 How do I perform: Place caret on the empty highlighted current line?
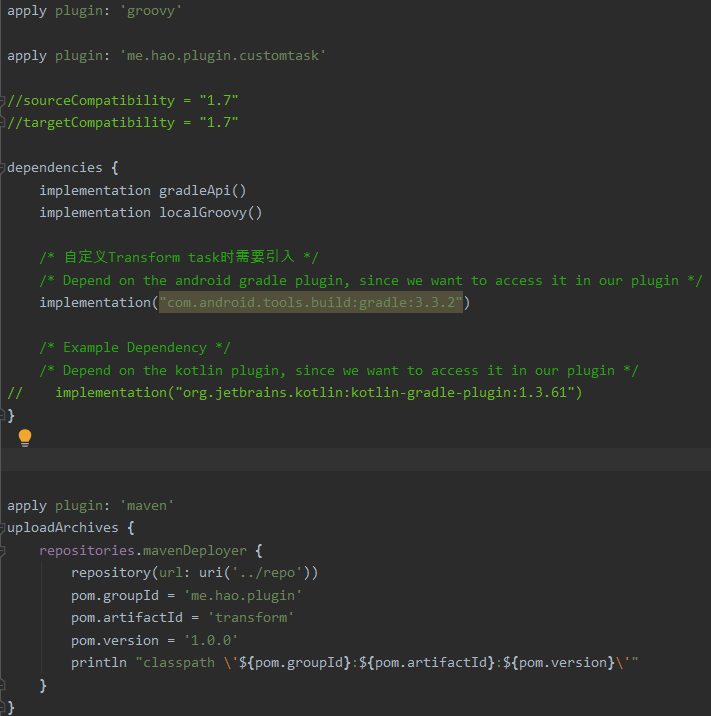[355, 460]
